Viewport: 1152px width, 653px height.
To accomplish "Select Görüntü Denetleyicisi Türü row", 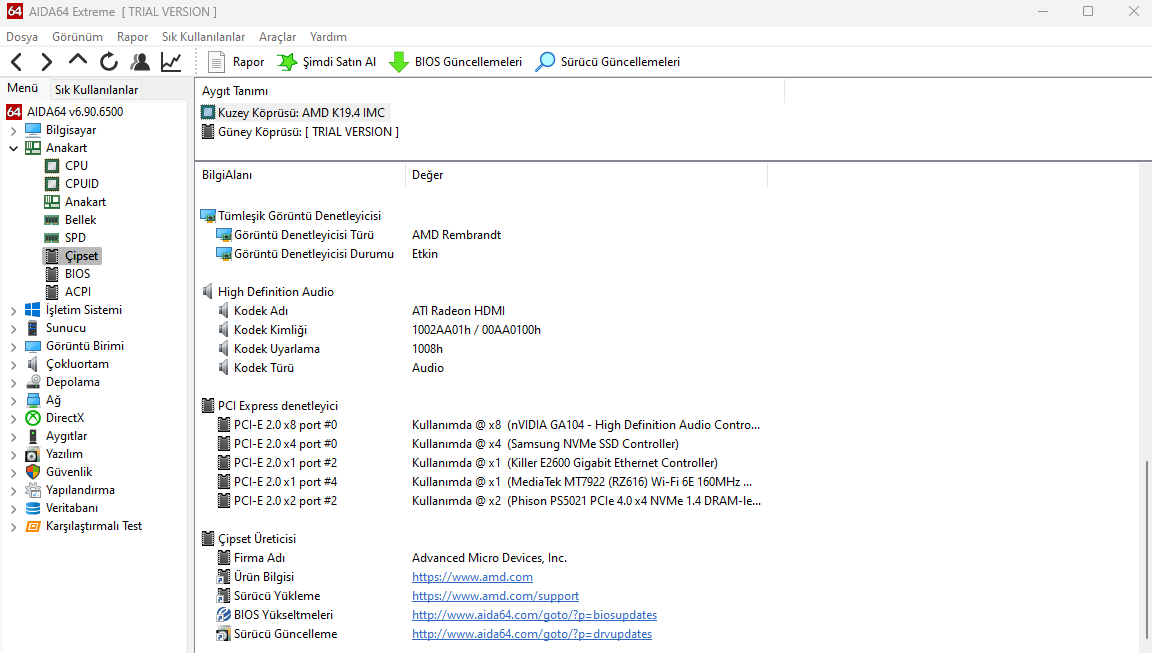I will (359, 235).
